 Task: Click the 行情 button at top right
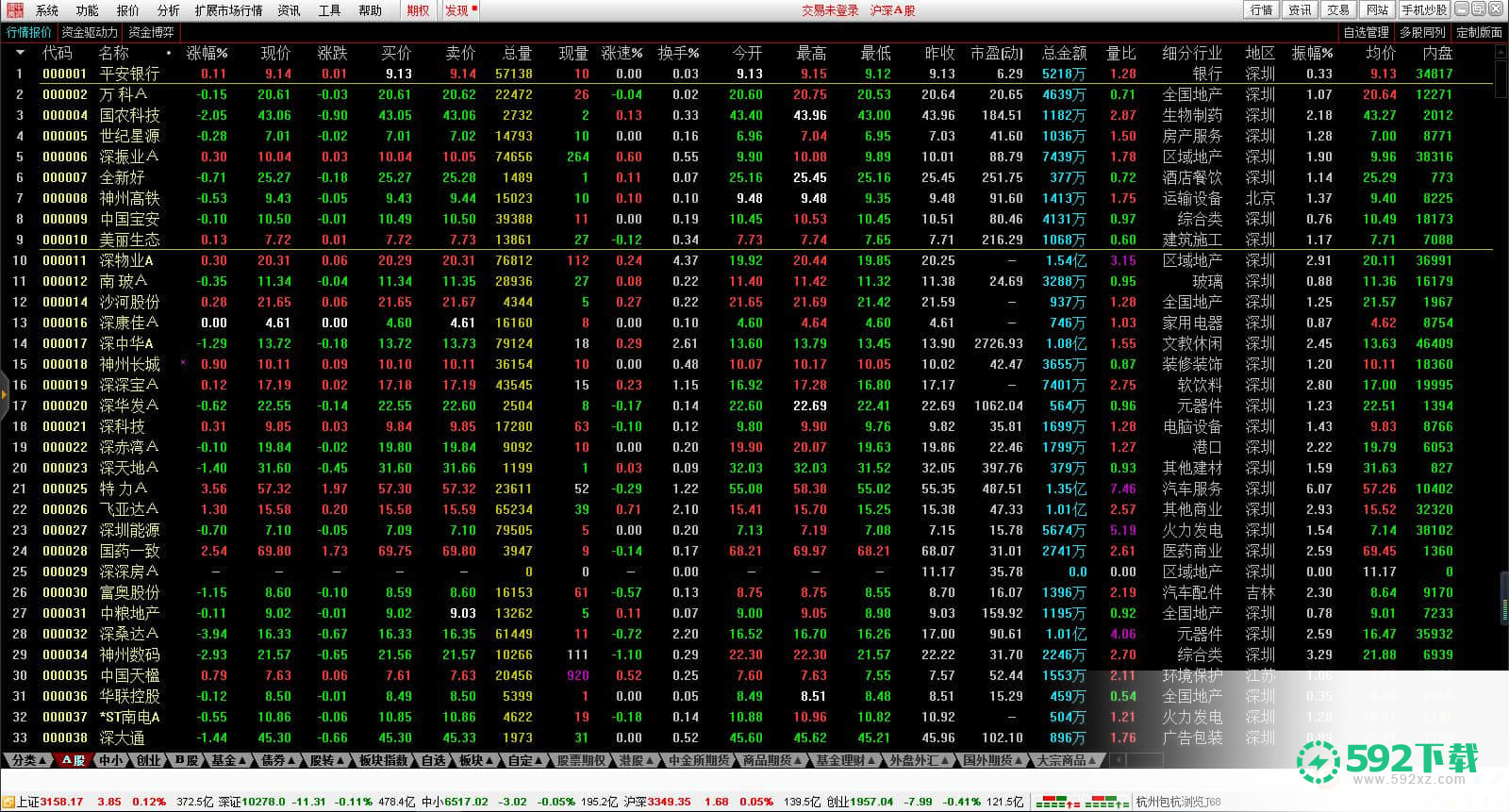(x=1261, y=9)
